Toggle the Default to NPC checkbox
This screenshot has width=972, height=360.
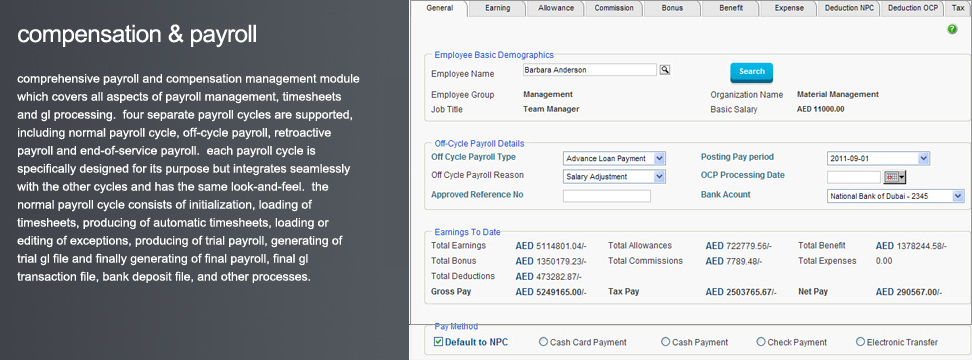(438, 341)
